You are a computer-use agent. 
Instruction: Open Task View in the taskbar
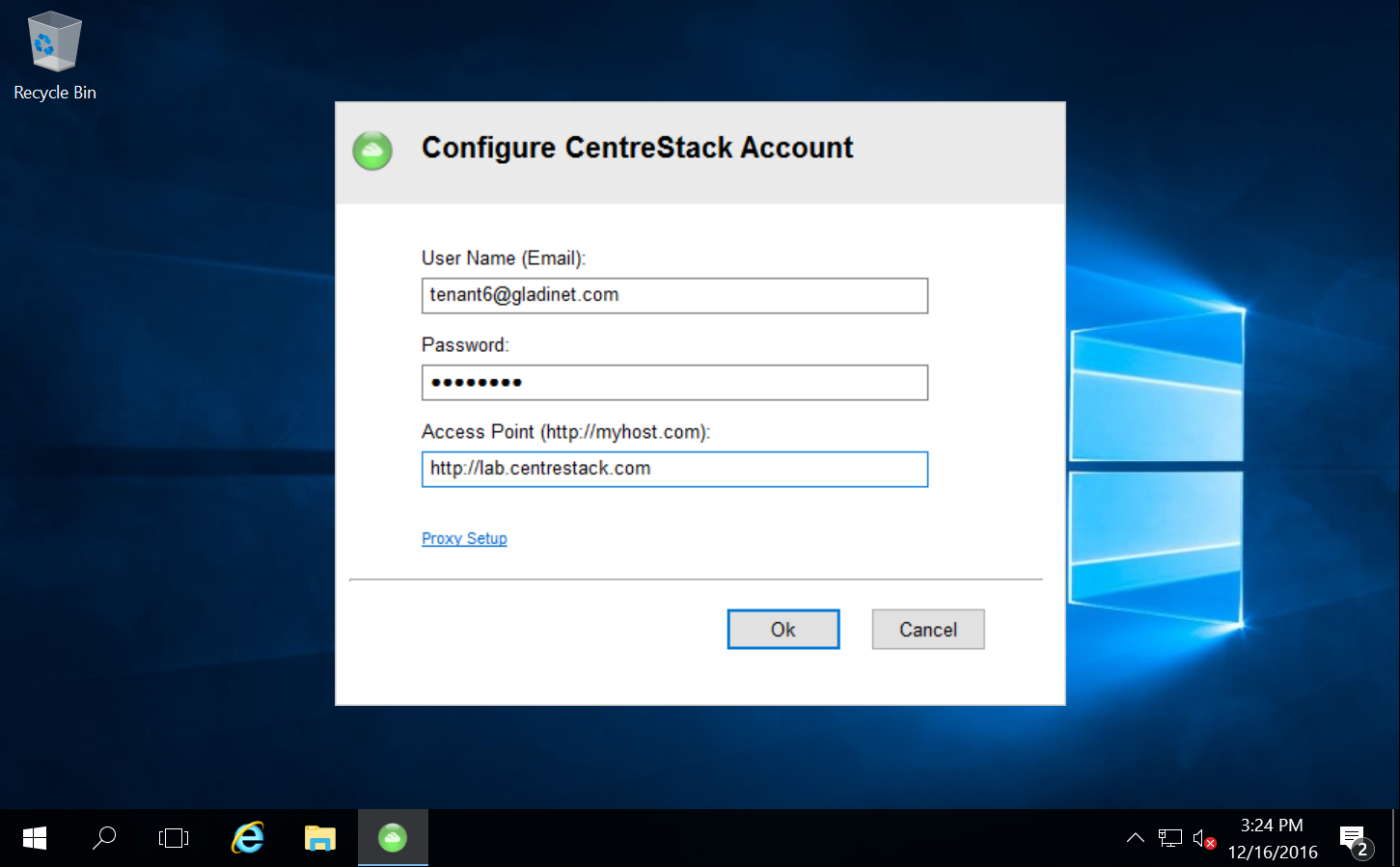point(174,838)
